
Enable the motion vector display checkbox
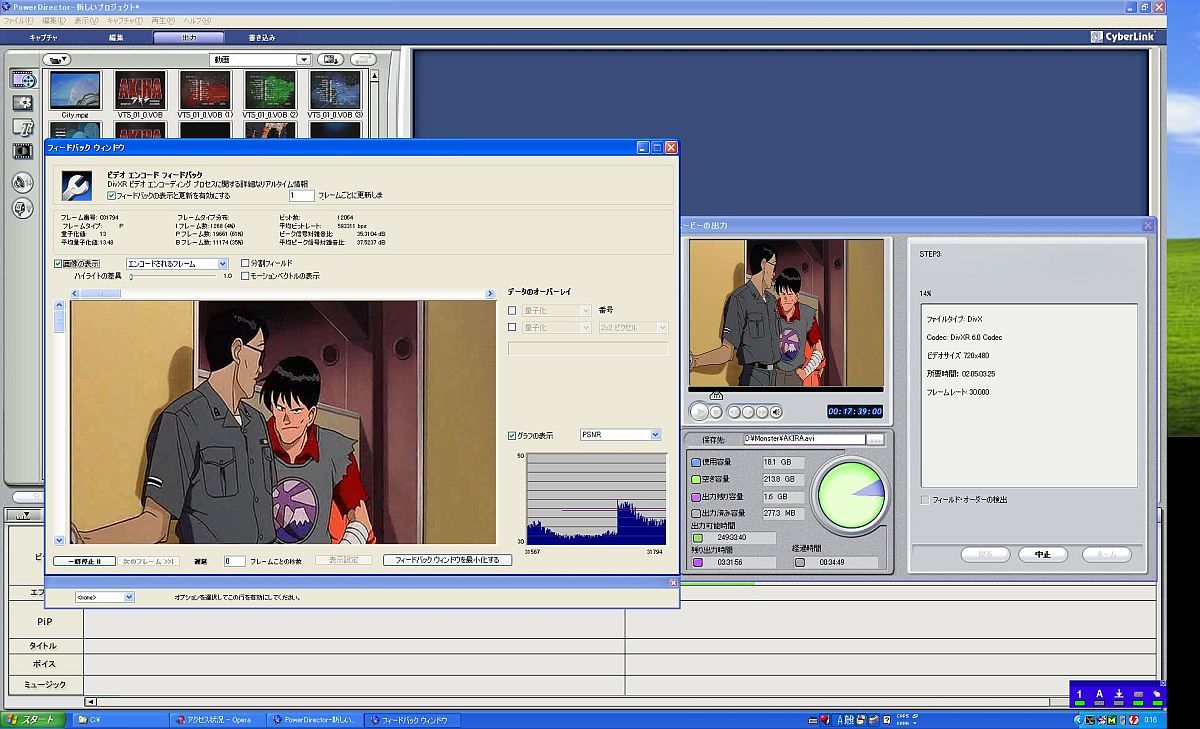(245, 276)
